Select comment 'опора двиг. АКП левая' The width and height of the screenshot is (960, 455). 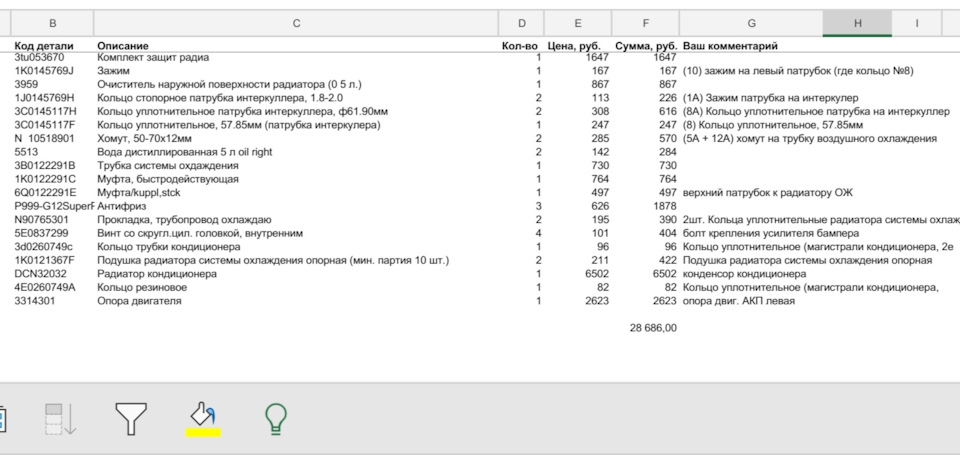(739, 301)
